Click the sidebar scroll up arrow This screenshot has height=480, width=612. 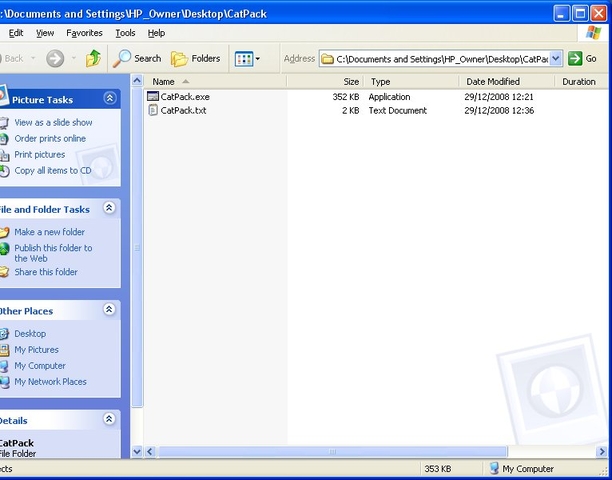[x=137, y=81]
